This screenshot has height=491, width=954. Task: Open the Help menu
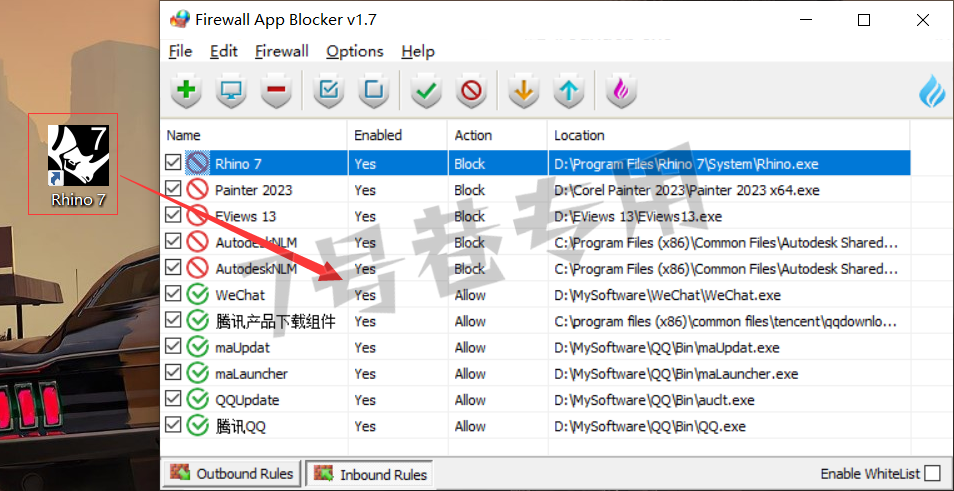(418, 51)
